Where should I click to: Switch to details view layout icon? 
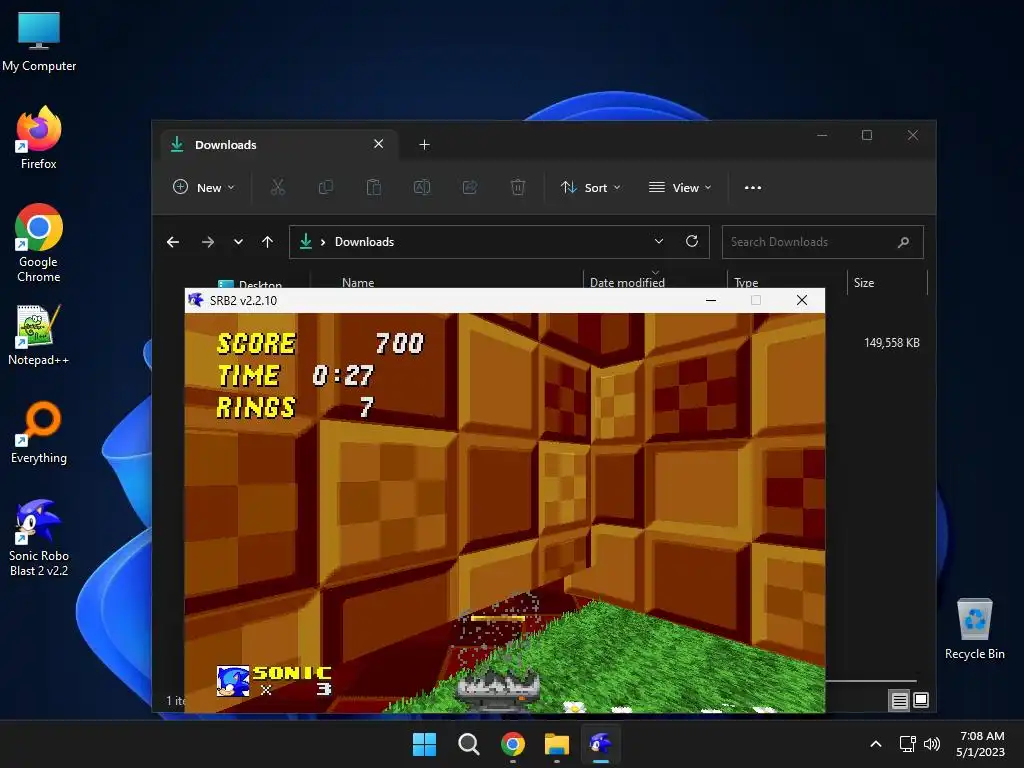pyautogui.click(x=899, y=701)
